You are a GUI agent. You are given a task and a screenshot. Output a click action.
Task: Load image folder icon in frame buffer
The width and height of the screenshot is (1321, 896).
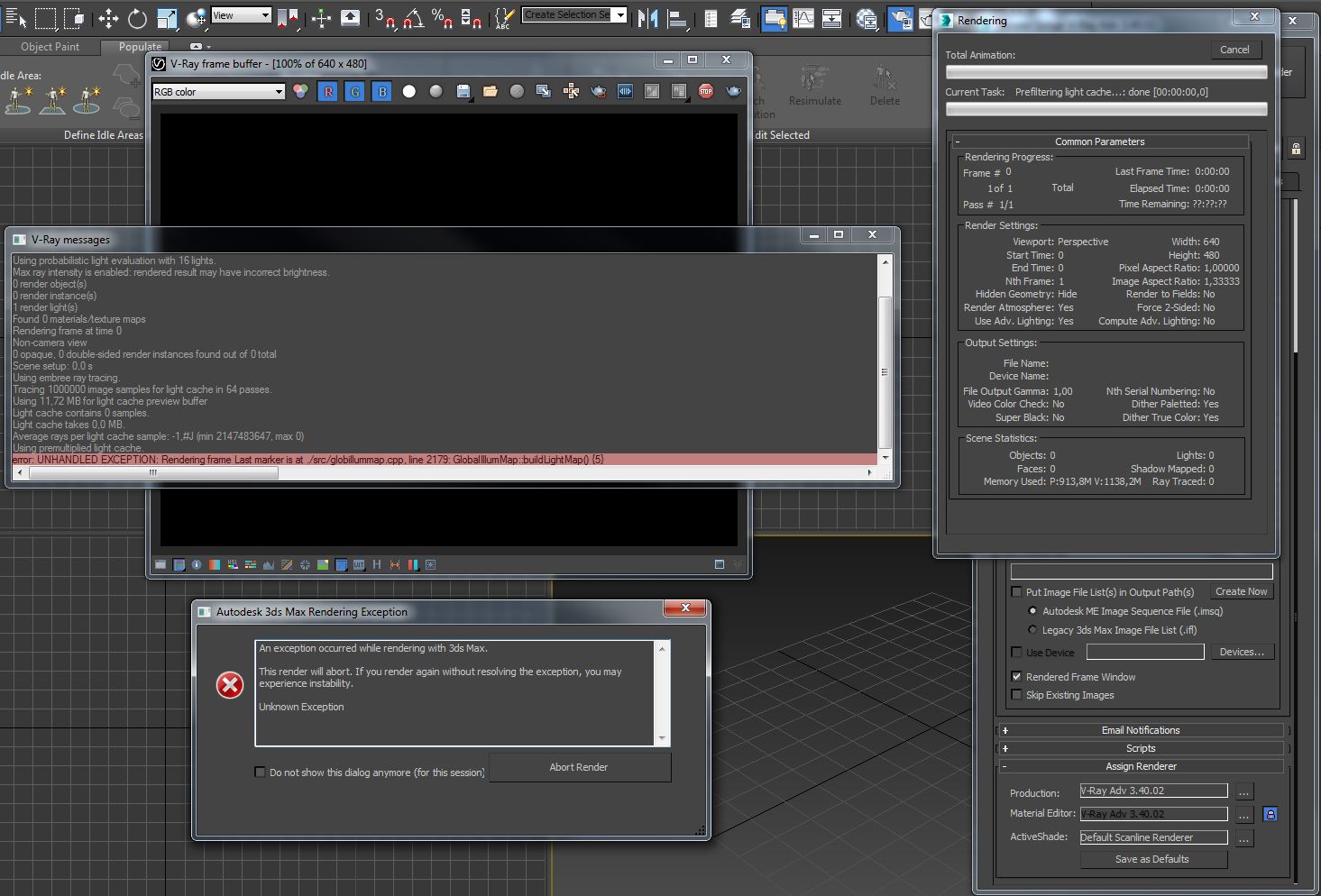point(491,91)
